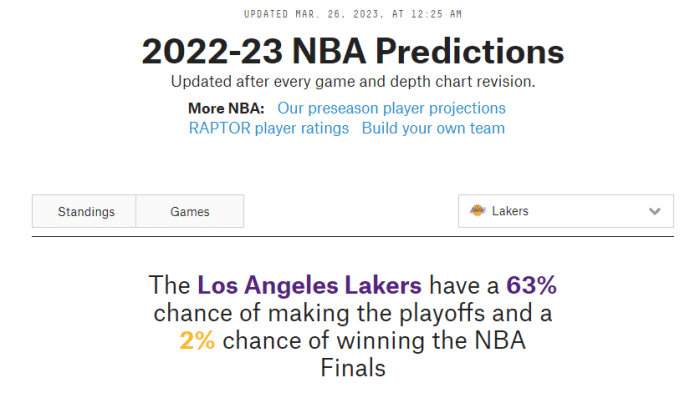The height and width of the screenshot is (398, 700).
Task: Click the purple 63% playoff chance figure
Action: (x=531, y=285)
